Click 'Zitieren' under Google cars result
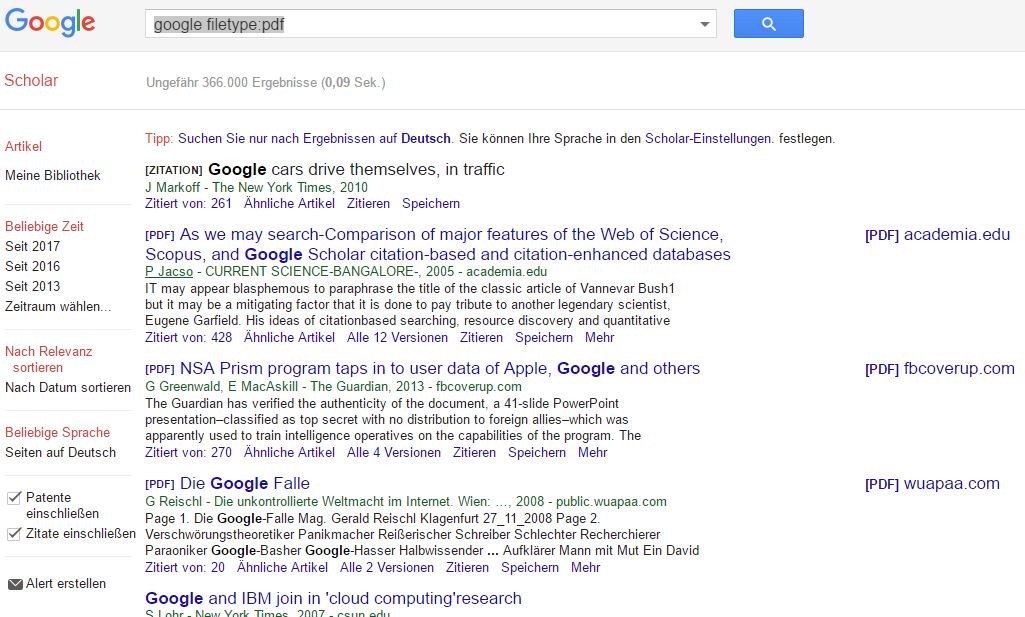1025x617 pixels. click(368, 203)
